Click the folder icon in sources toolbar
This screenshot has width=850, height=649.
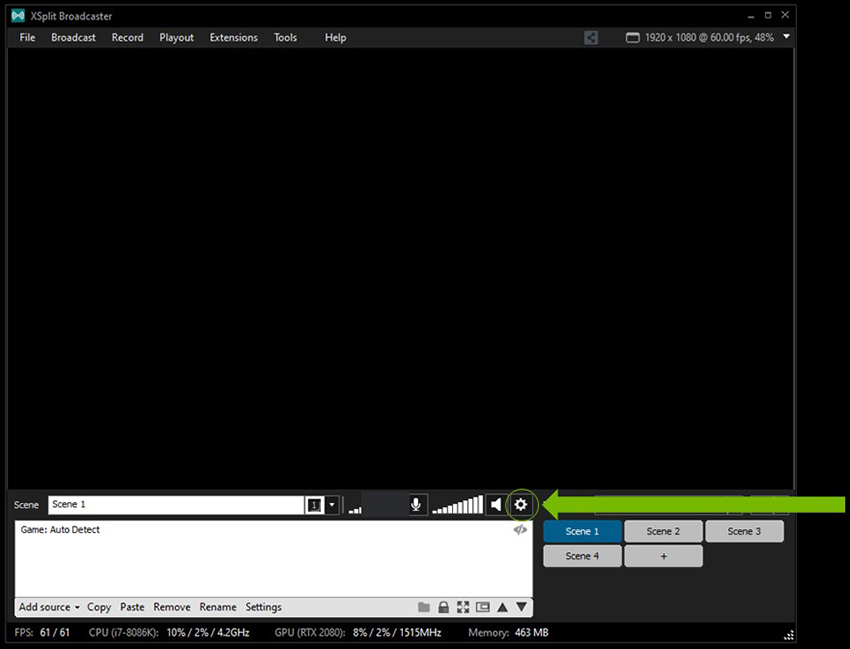coord(424,607)
